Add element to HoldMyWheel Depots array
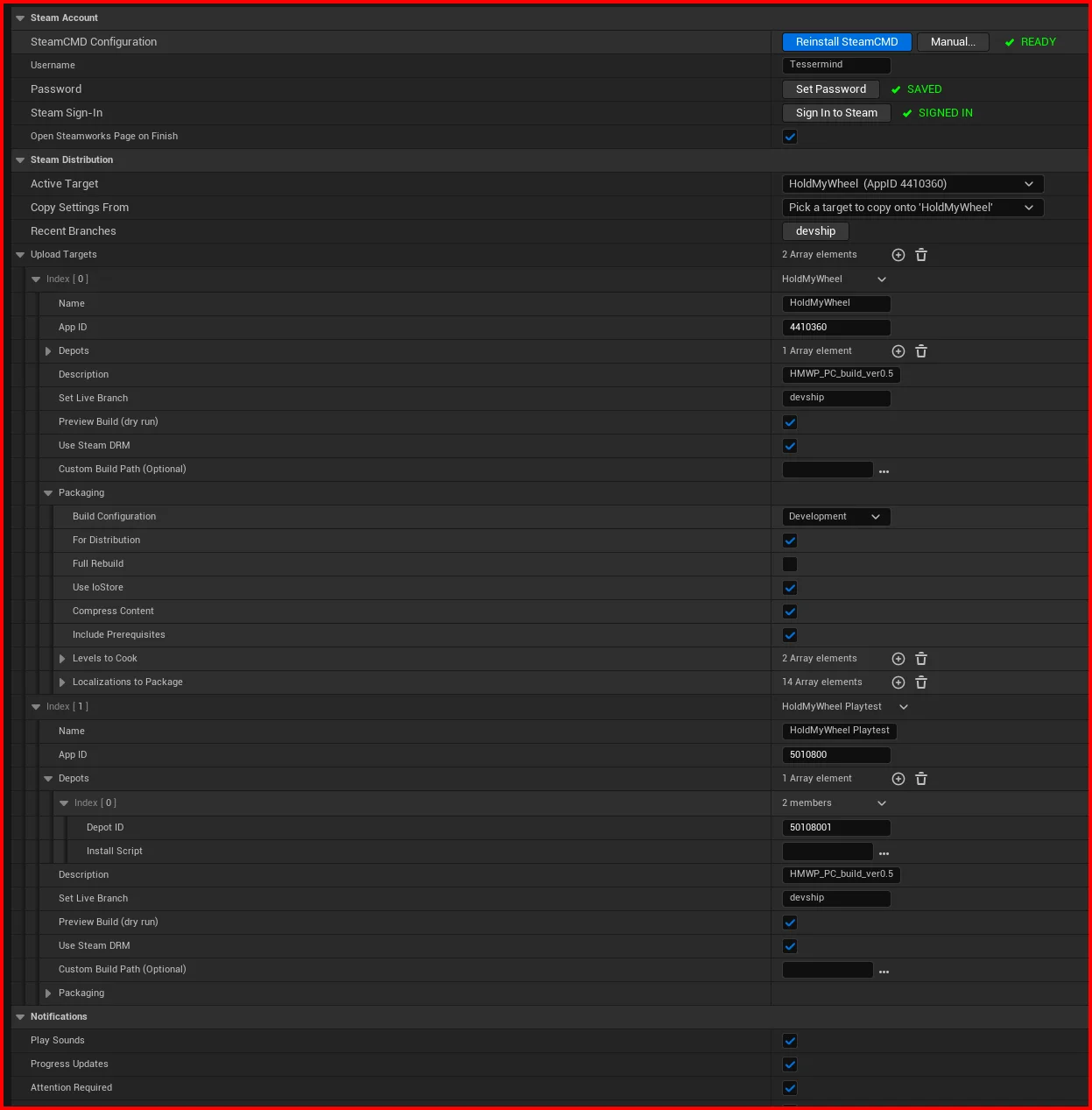 point(898,351)
